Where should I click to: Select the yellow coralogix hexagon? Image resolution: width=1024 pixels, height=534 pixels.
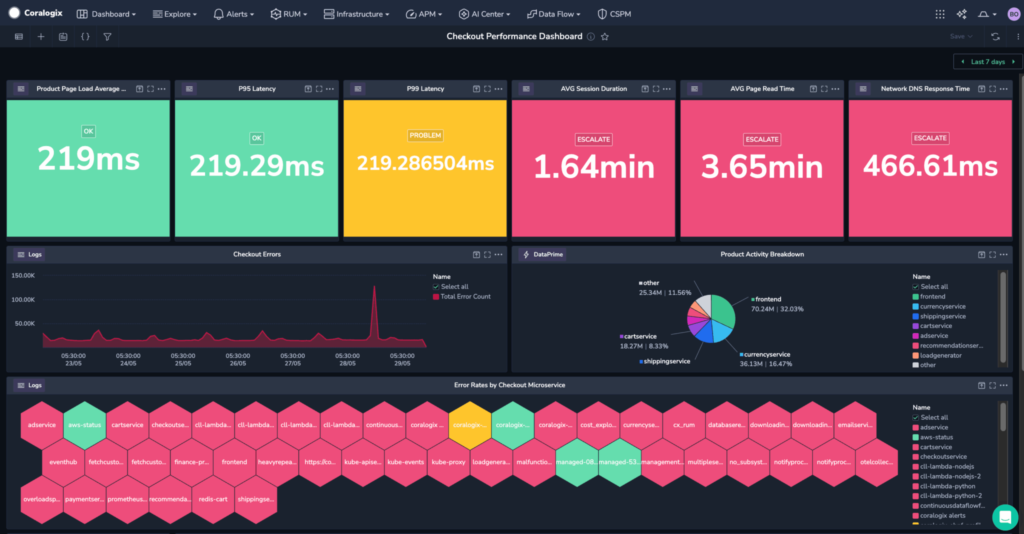[470, 425]
